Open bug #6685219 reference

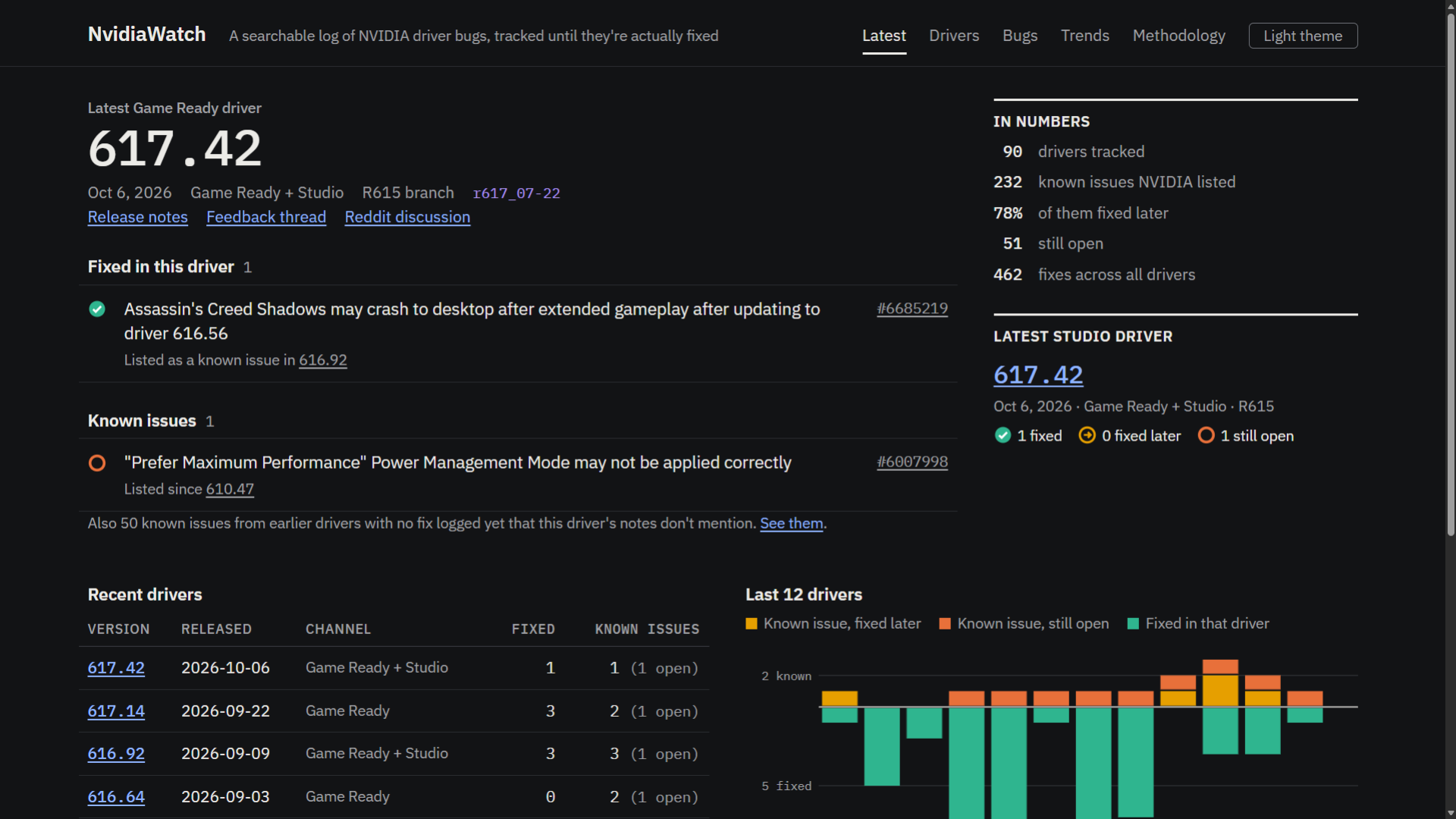pos(912,309)
